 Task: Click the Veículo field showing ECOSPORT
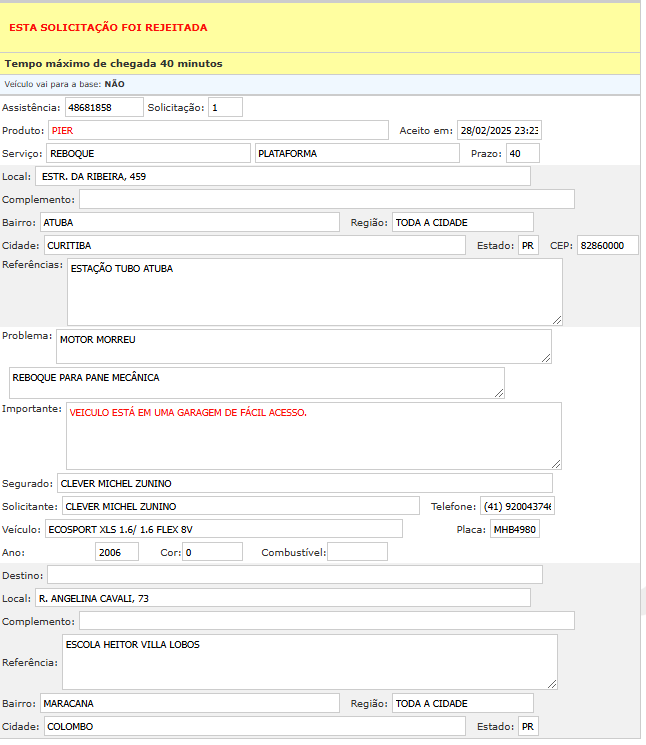pos(222,529)
